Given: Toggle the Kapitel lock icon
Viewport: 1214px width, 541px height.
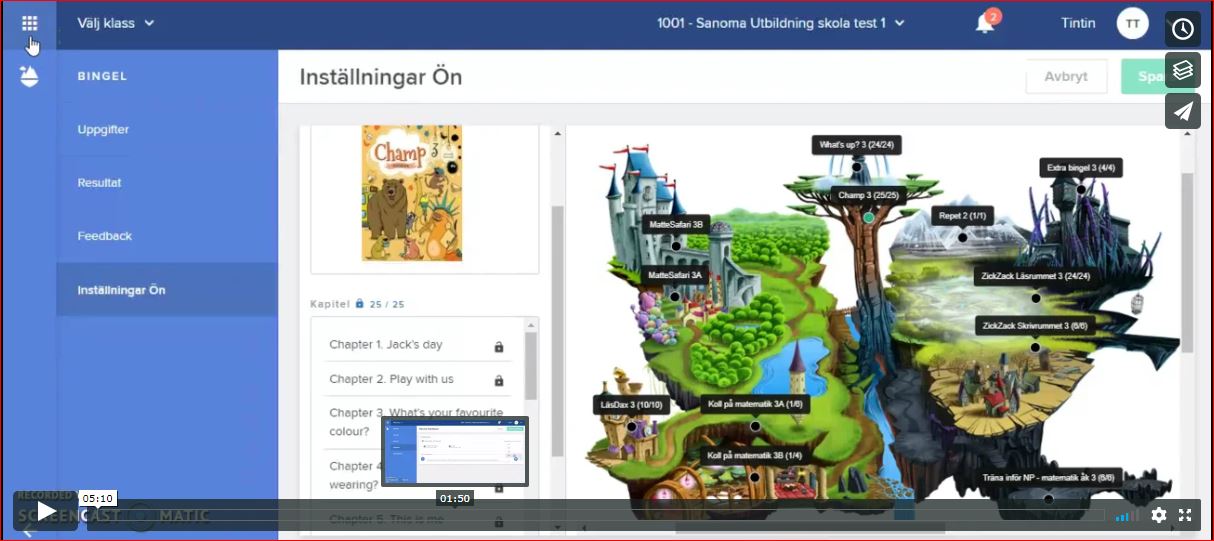Looking at the screenshot, I should [x=360, y=303].
